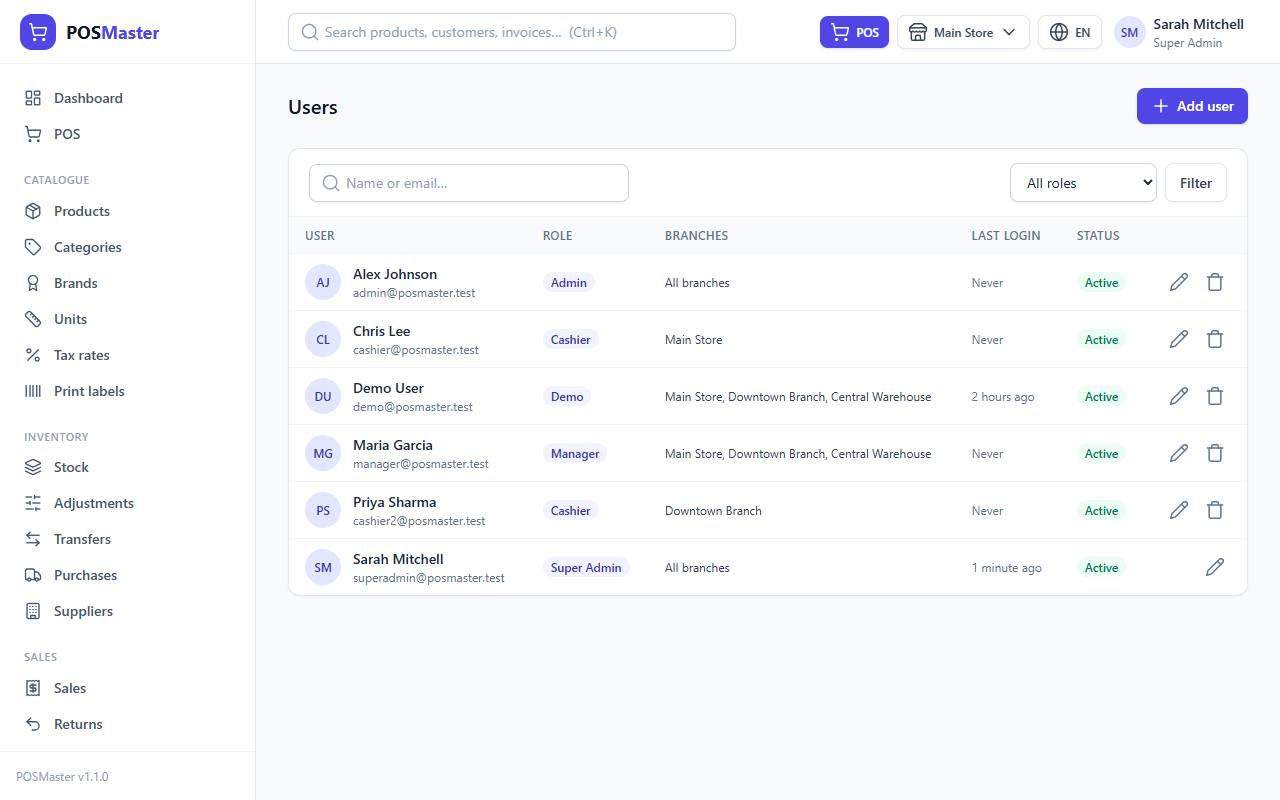Open Print labels page
This screenshot has height=800, width=1280.
[127, 391]
